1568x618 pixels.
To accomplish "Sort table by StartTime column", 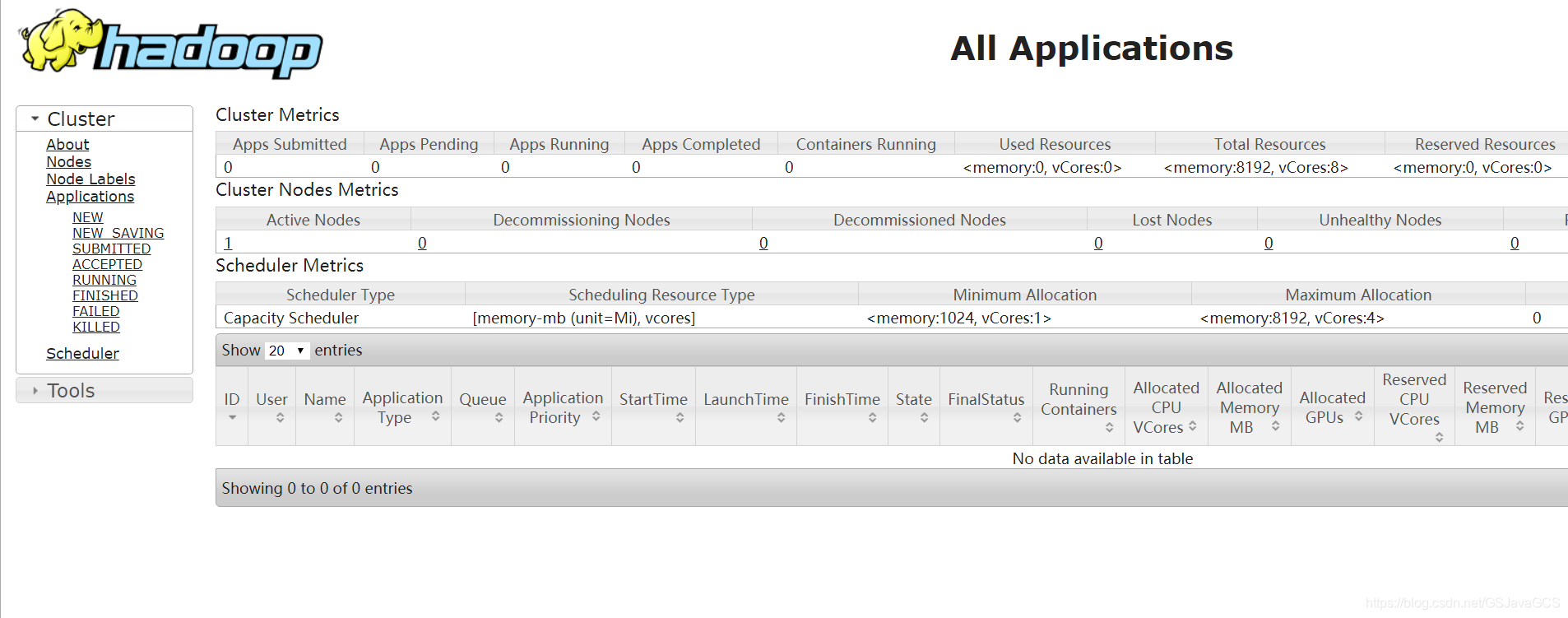I will [653, 407].
